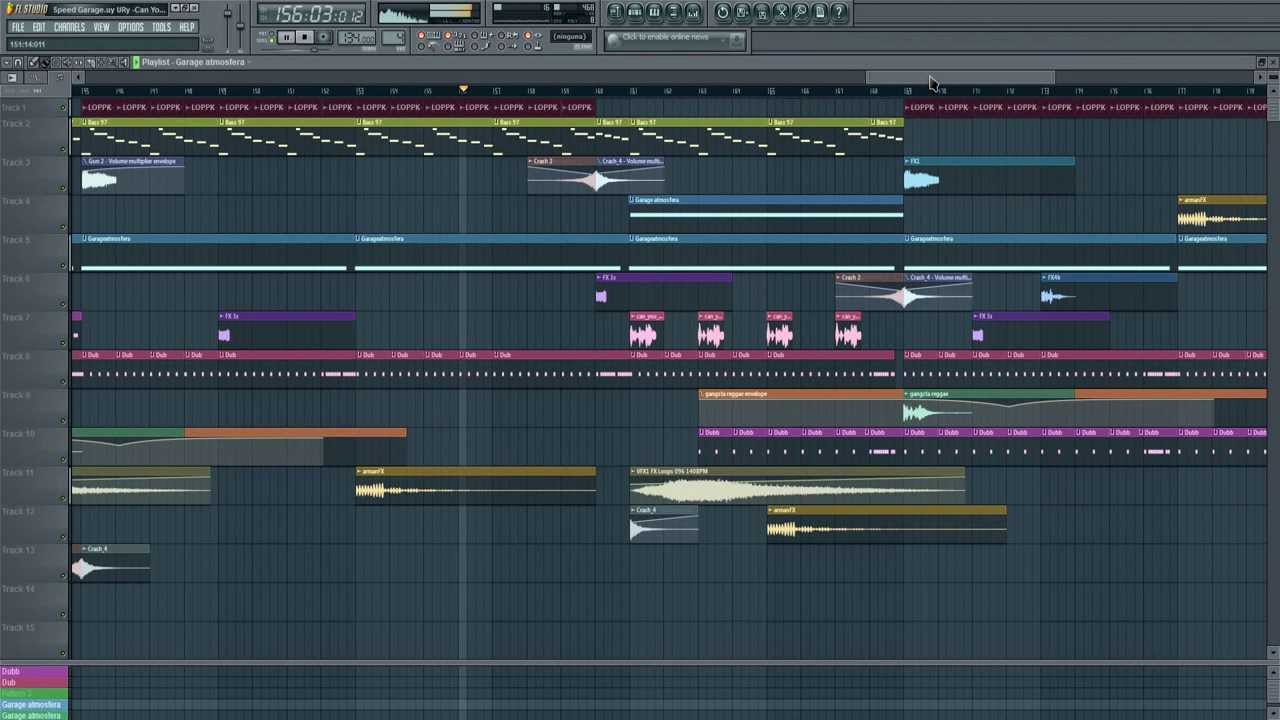The width and height of the screenshot is (1280, 720).
Task: Open the VIEW menu
Action: [x=101, y=27]
